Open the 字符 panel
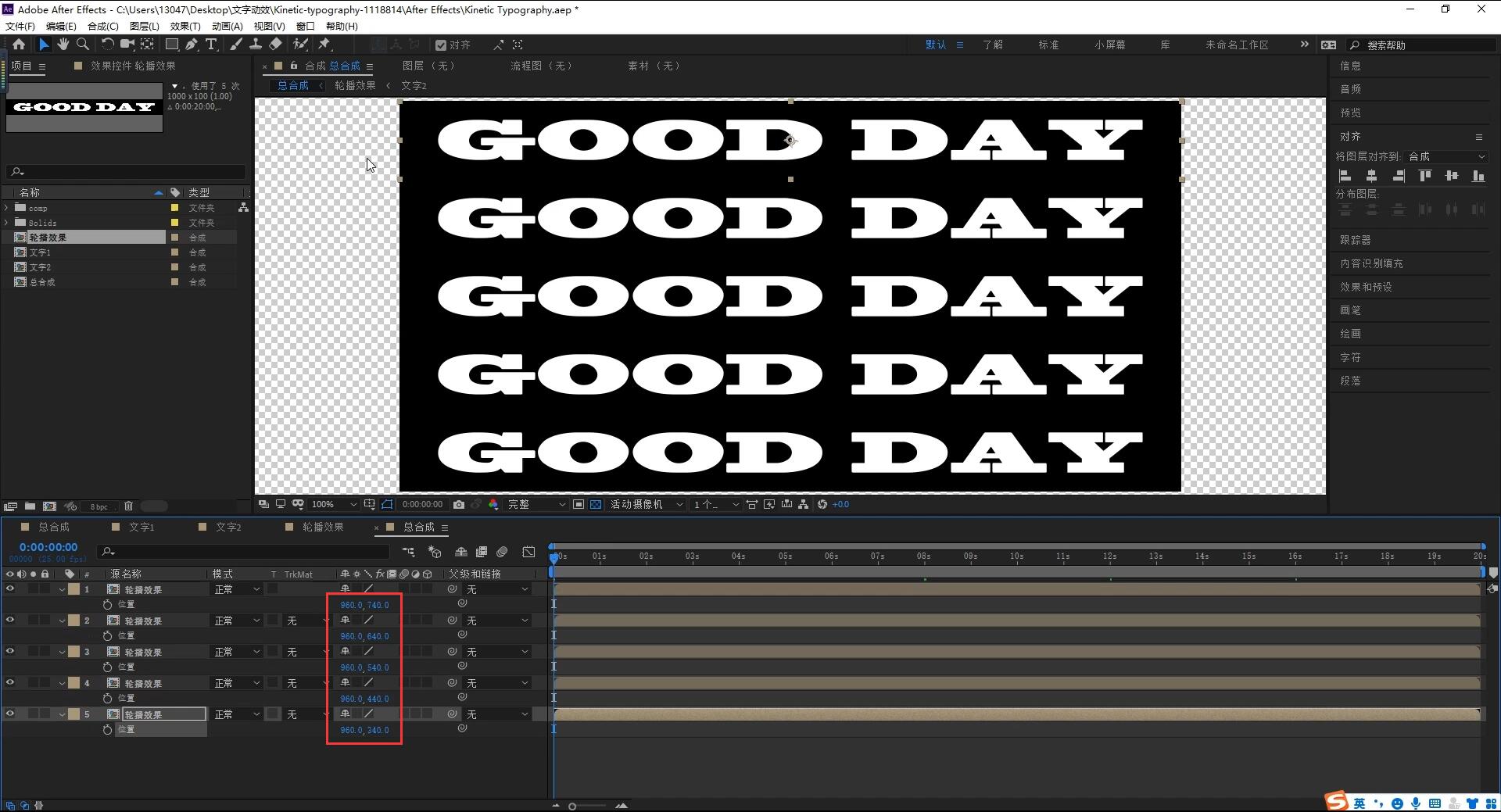Image resolution: width=1501 pixels, height=812 pixels. click(x=1350, y=357)
